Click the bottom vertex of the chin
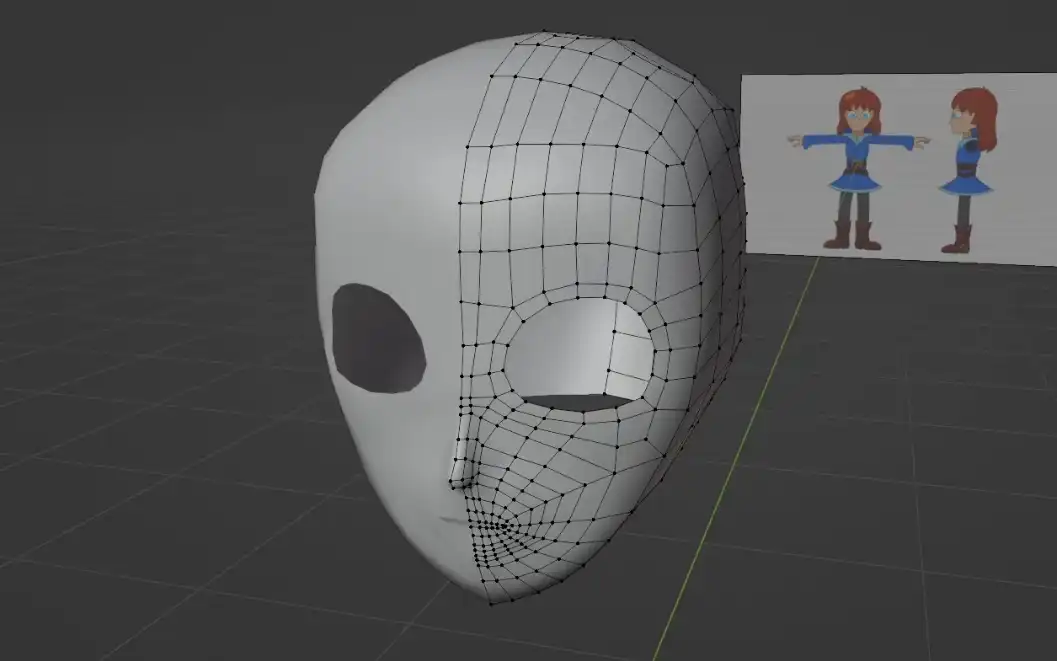 (x=490, y=603)
